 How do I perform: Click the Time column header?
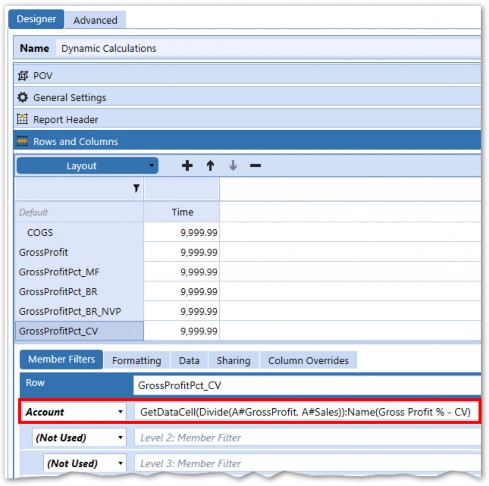pos(182,212)
